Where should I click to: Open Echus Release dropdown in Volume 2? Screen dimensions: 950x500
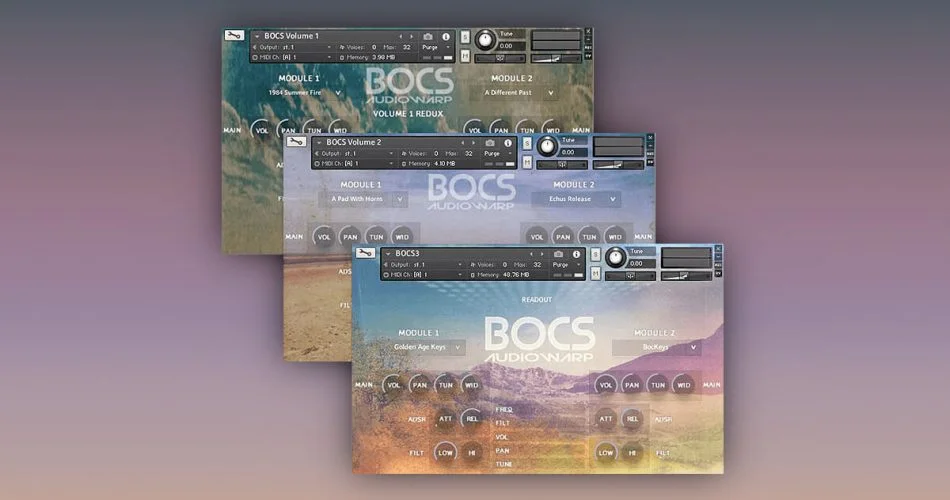576,199
